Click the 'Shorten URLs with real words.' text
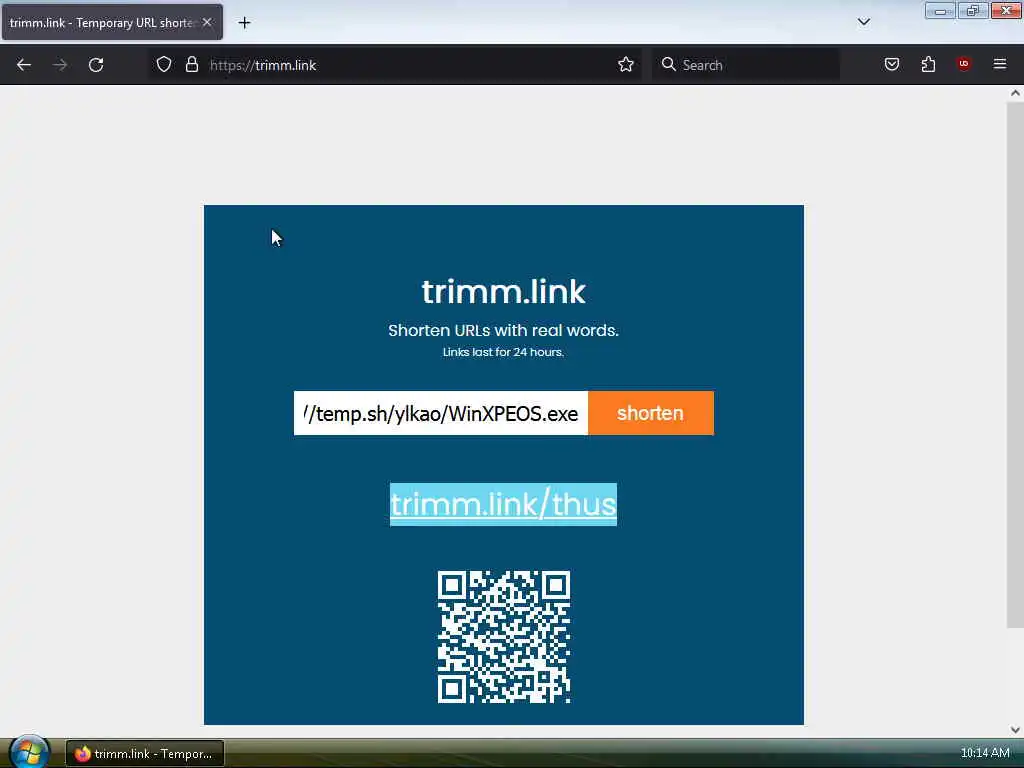This screenshot has width=1024, height=768. [x=503, y=330]
